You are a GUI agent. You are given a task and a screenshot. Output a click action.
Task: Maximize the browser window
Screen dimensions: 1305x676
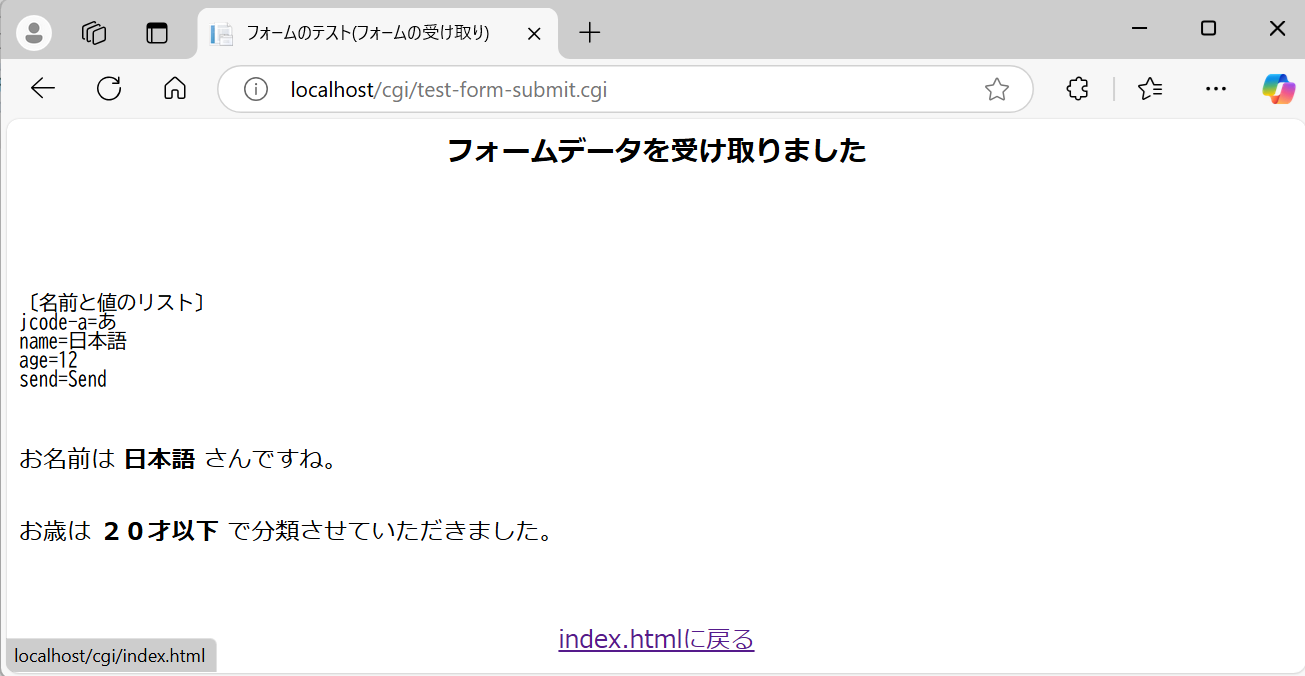1208,29
